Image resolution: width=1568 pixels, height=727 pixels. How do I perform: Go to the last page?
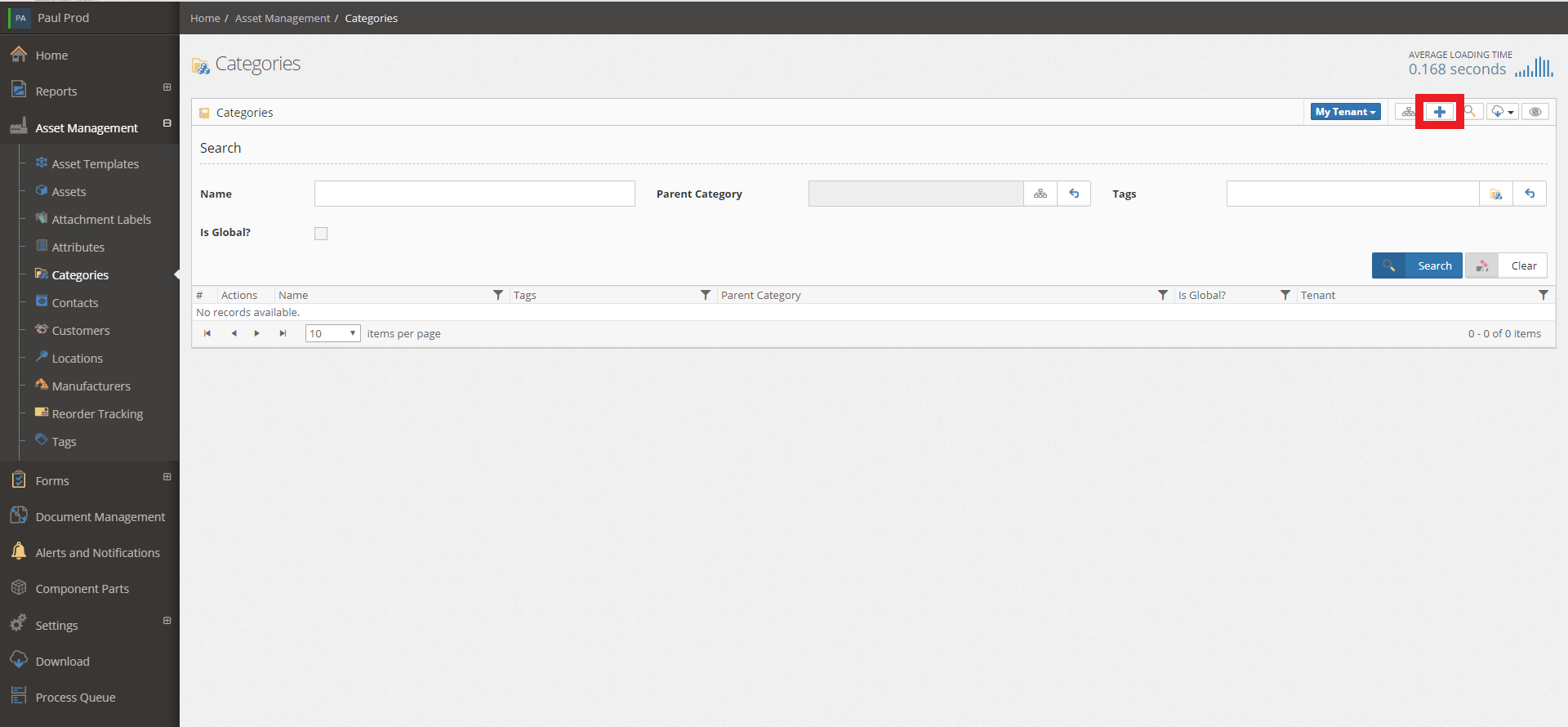283,333
